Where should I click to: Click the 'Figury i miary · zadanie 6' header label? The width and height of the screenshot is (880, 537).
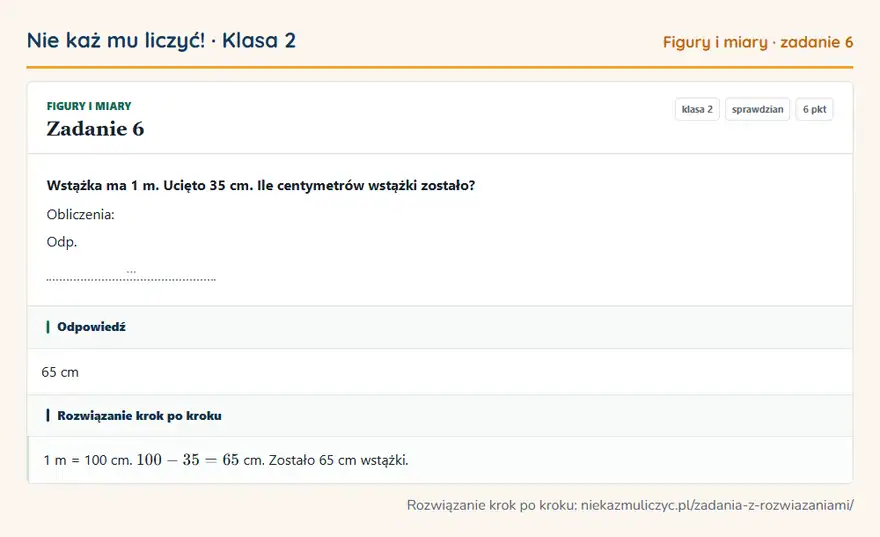758,42
